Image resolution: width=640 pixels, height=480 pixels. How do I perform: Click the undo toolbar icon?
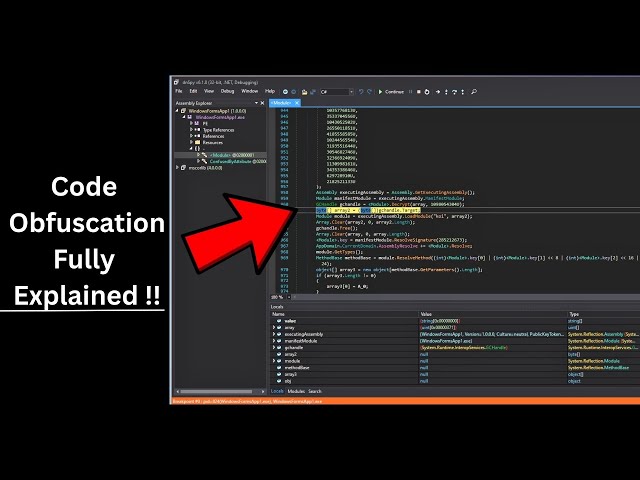tap(361, 92)
